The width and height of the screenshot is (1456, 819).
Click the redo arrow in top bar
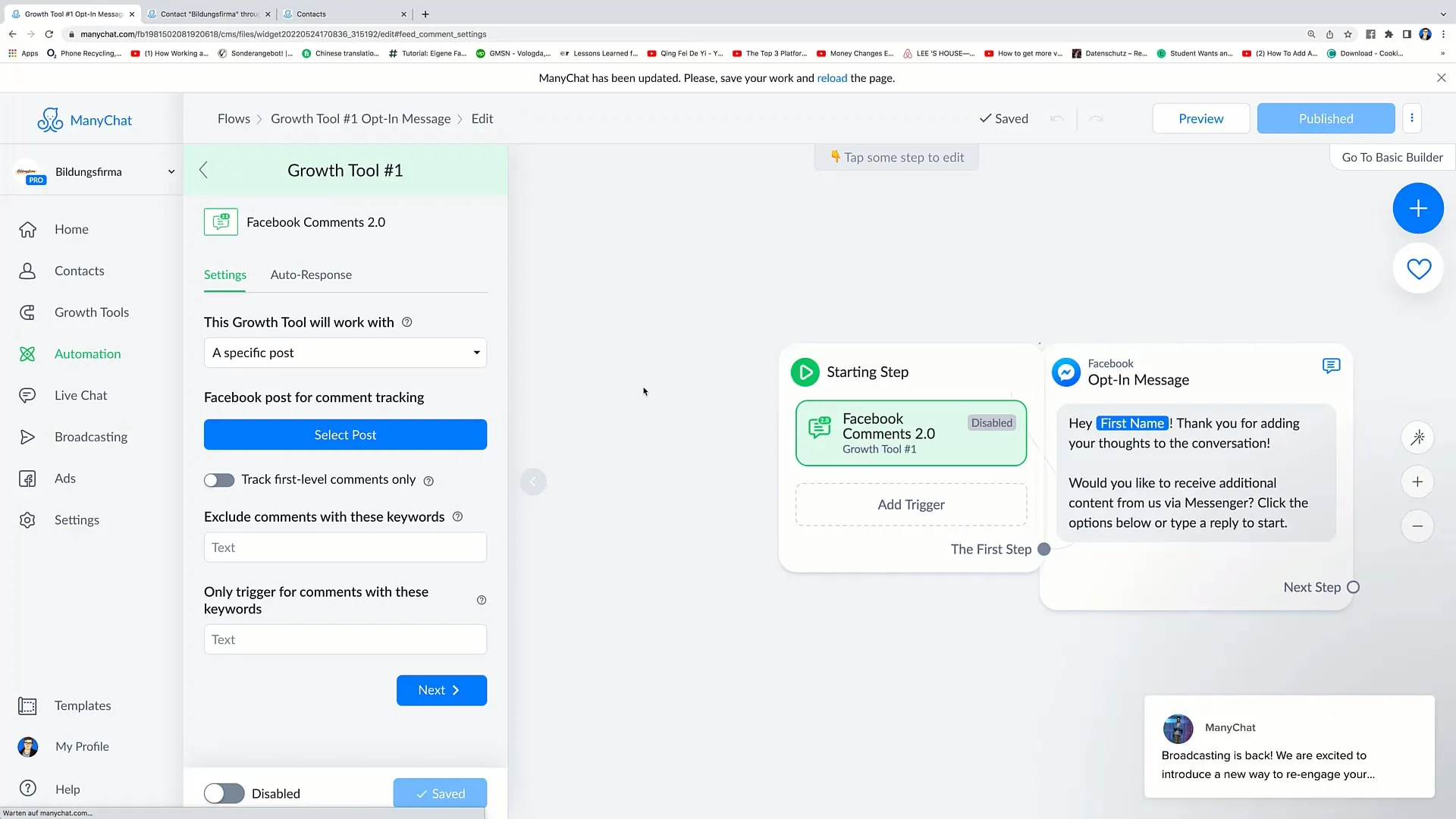(x=1096, y=119)
